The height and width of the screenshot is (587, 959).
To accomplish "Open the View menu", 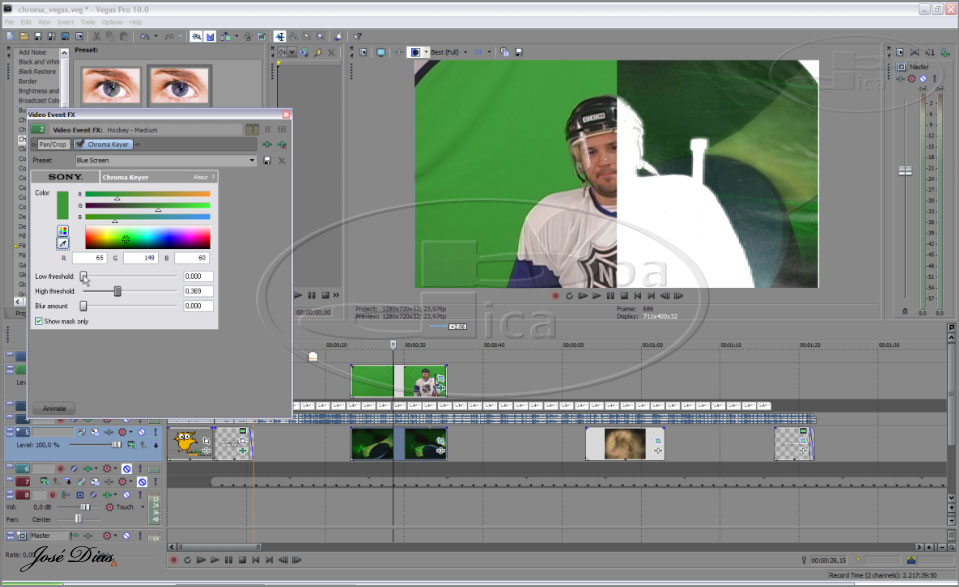I will (x=44, y=22).
